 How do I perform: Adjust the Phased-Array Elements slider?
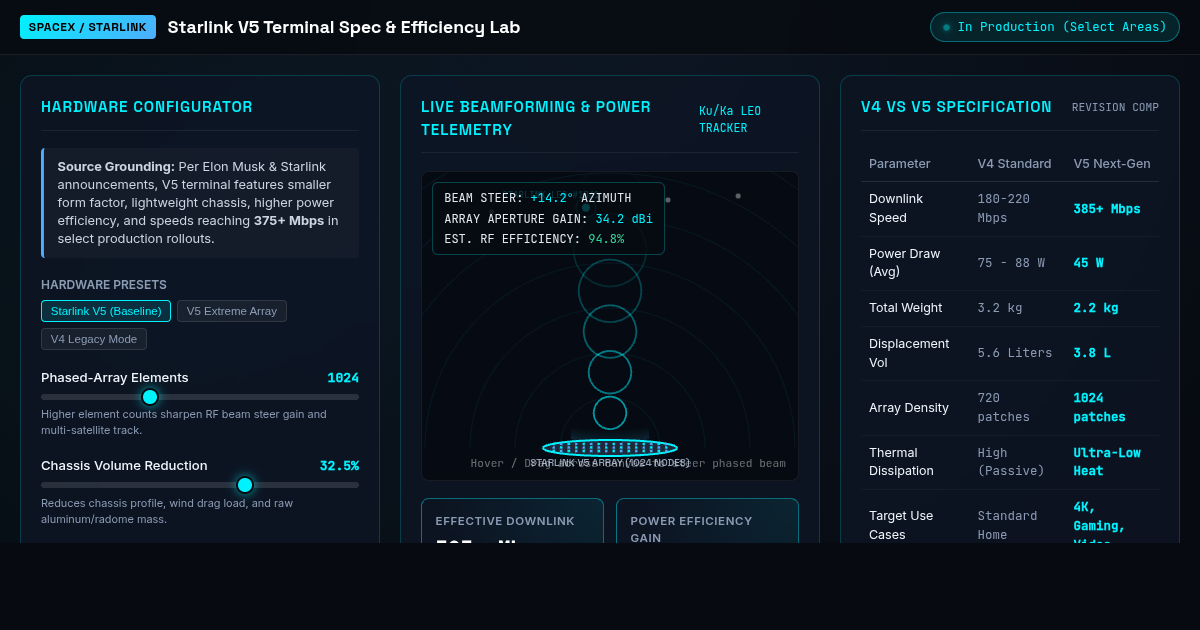[200, 397]
